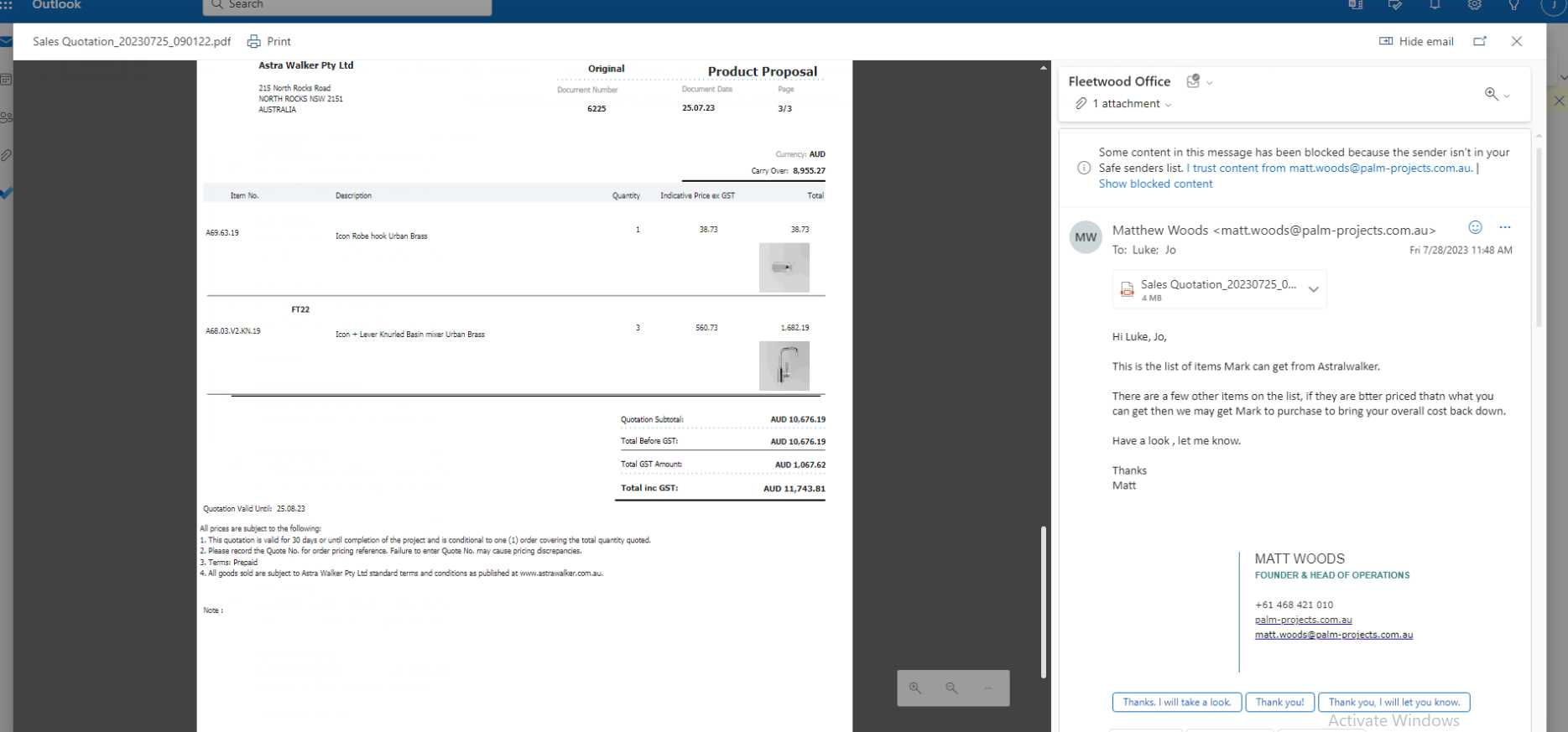Zoom in on the PDF preview
Screen dimensions: 1568x732
pyautogui.click(x=915, y=688)
